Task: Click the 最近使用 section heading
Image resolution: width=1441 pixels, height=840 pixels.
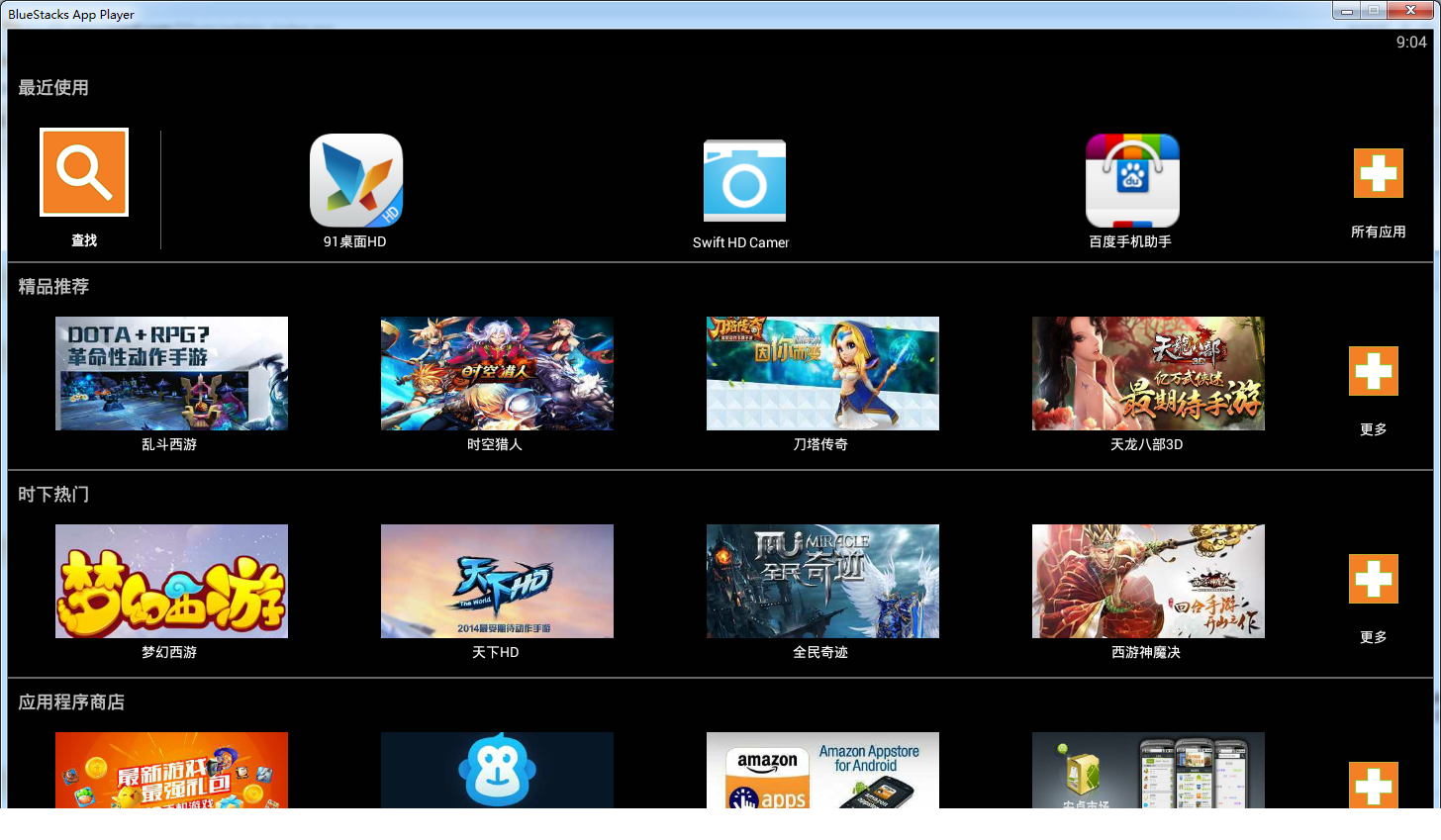Action: tap(53, 87)
